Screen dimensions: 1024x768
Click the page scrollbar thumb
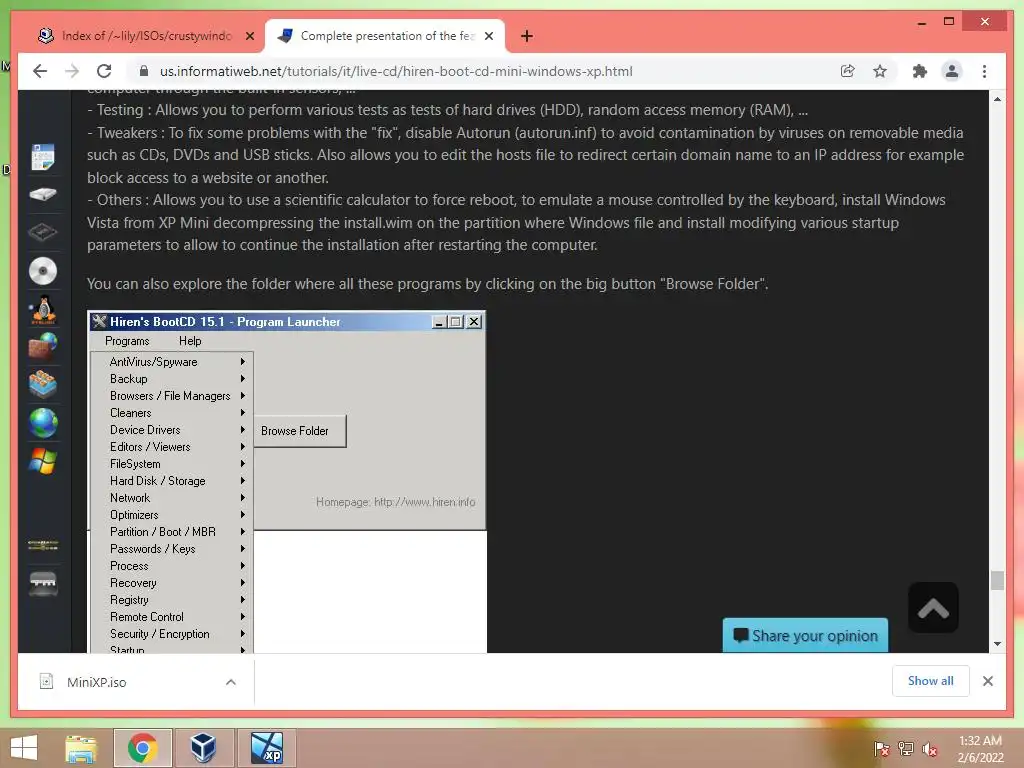click(997, 580)
